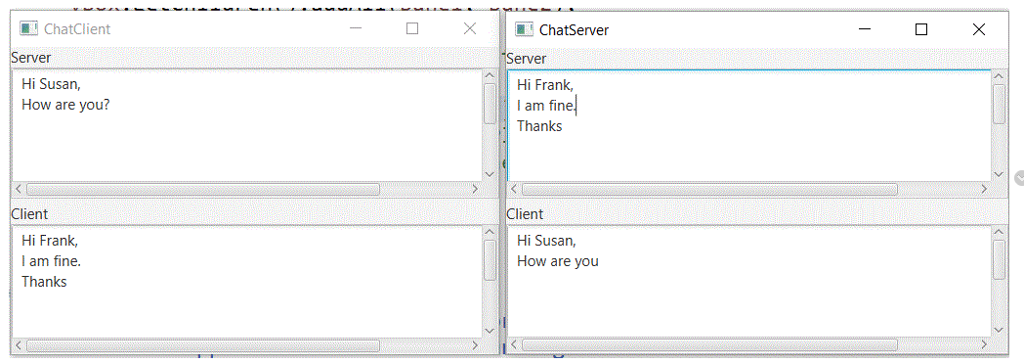The height and width of the screenshot is (363, 1024).
Task: Close the ChatClient window
Action: [470, 29]
